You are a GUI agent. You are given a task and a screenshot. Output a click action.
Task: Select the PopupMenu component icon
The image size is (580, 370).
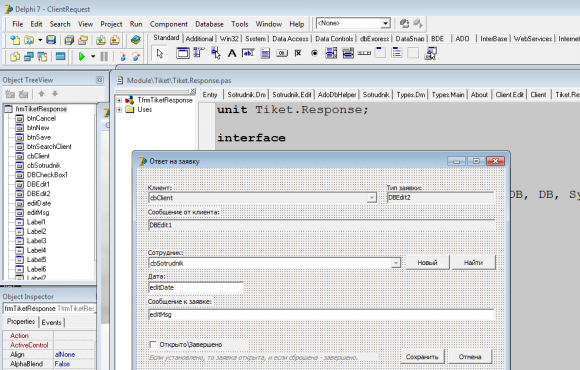click(x=216, y=53)
